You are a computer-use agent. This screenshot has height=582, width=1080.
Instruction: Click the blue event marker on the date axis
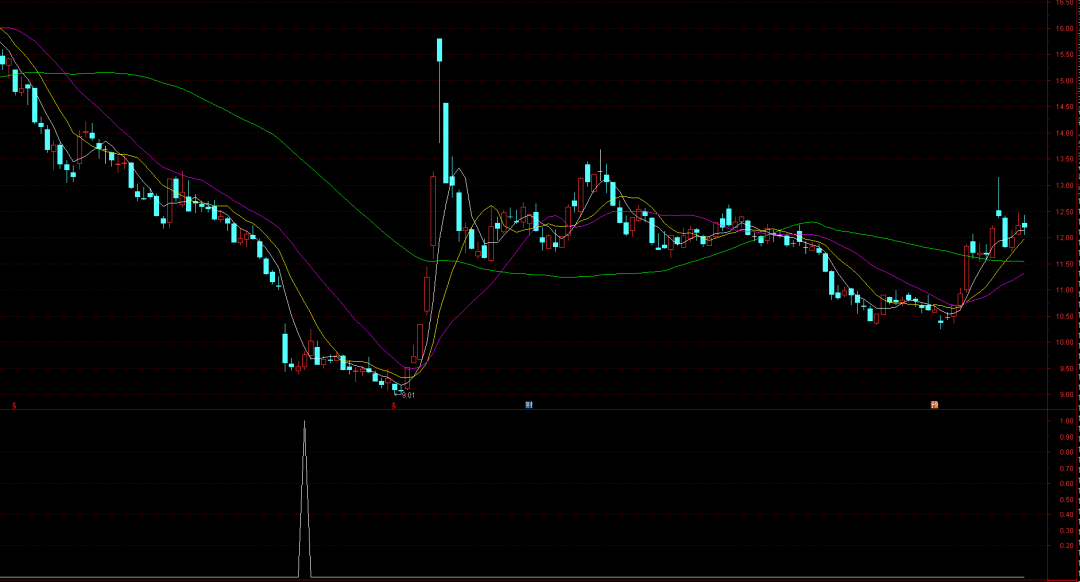tap(529, 405)
